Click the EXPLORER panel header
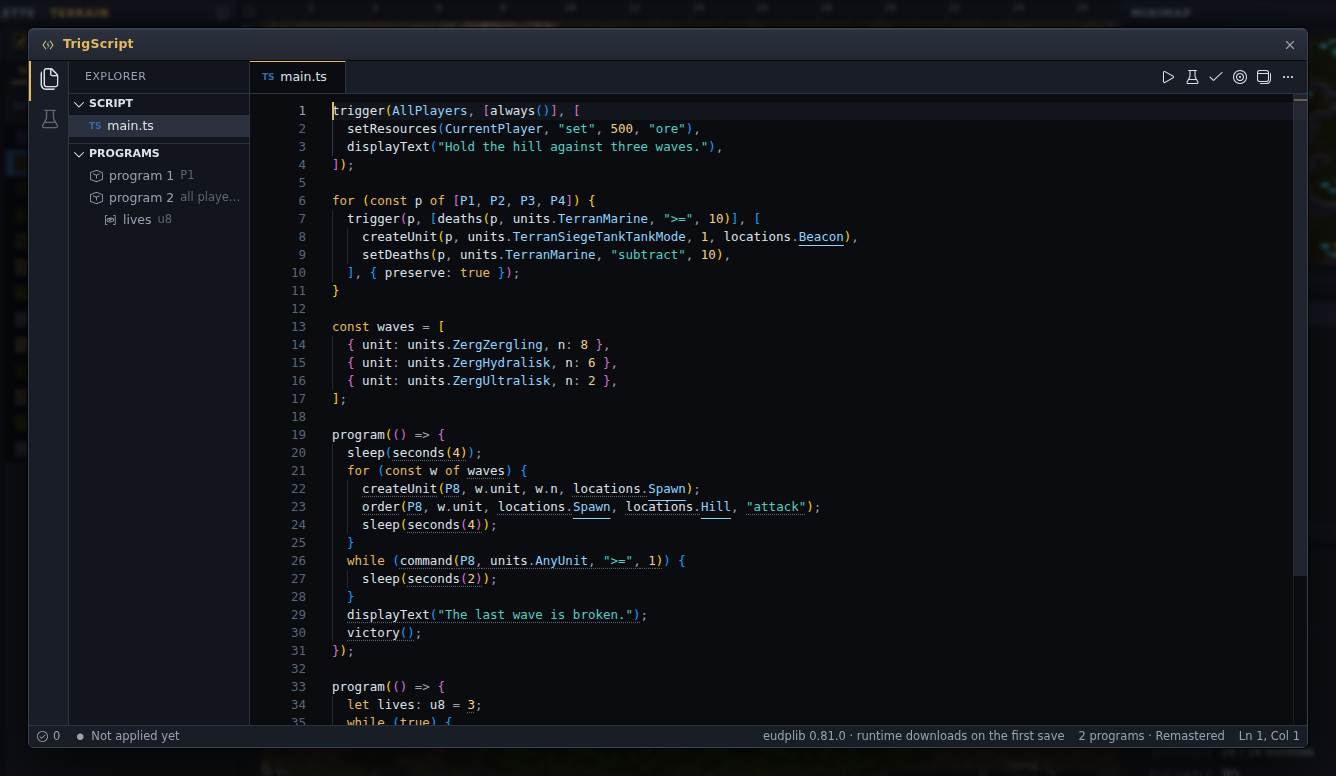This screenshot has height=776, width=1336. click(115, 76)
